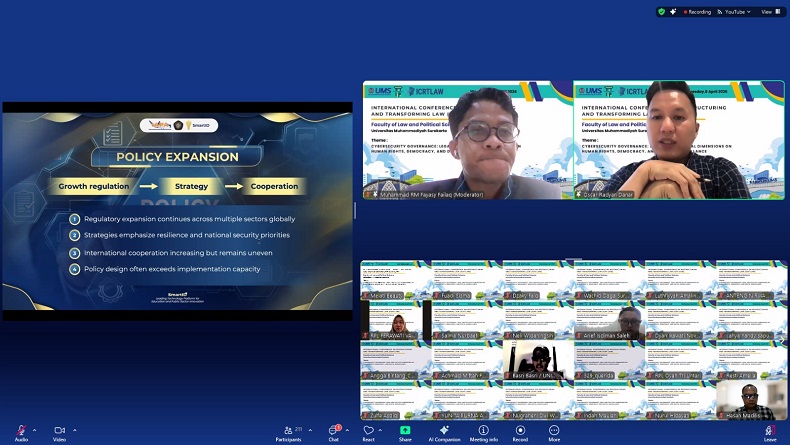Open the Chat panel
790x445 pixels.
[334, 431]
